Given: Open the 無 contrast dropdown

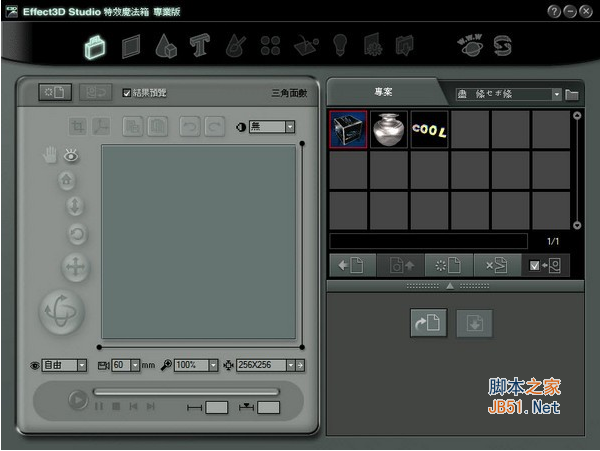Looking at the screenshot, I should point(272,127).
